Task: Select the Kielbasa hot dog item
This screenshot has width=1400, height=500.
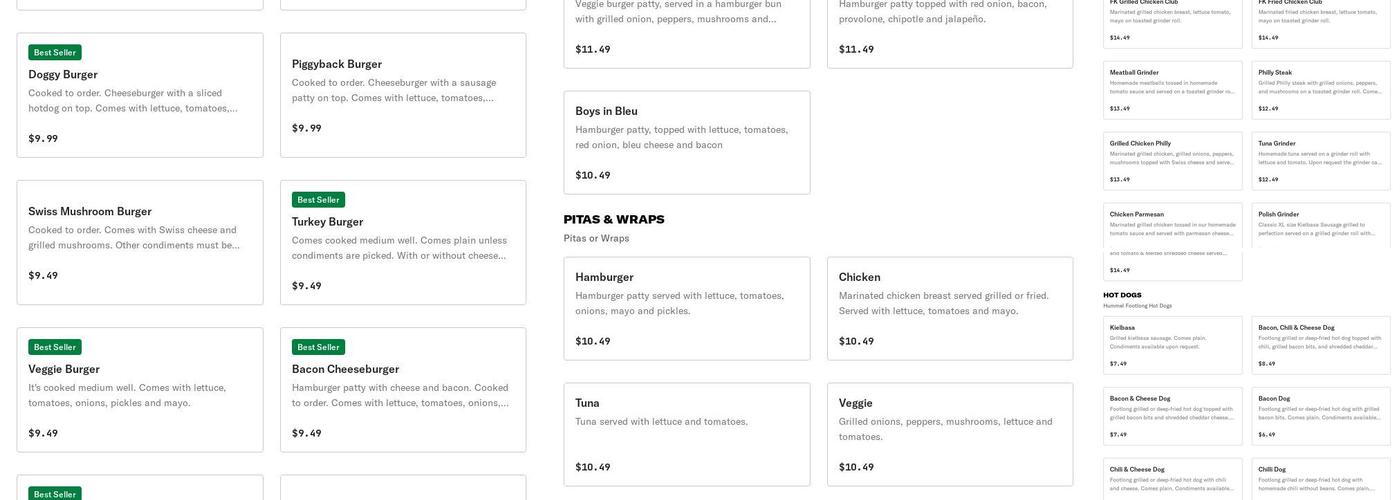Action: click(1173, 345)
